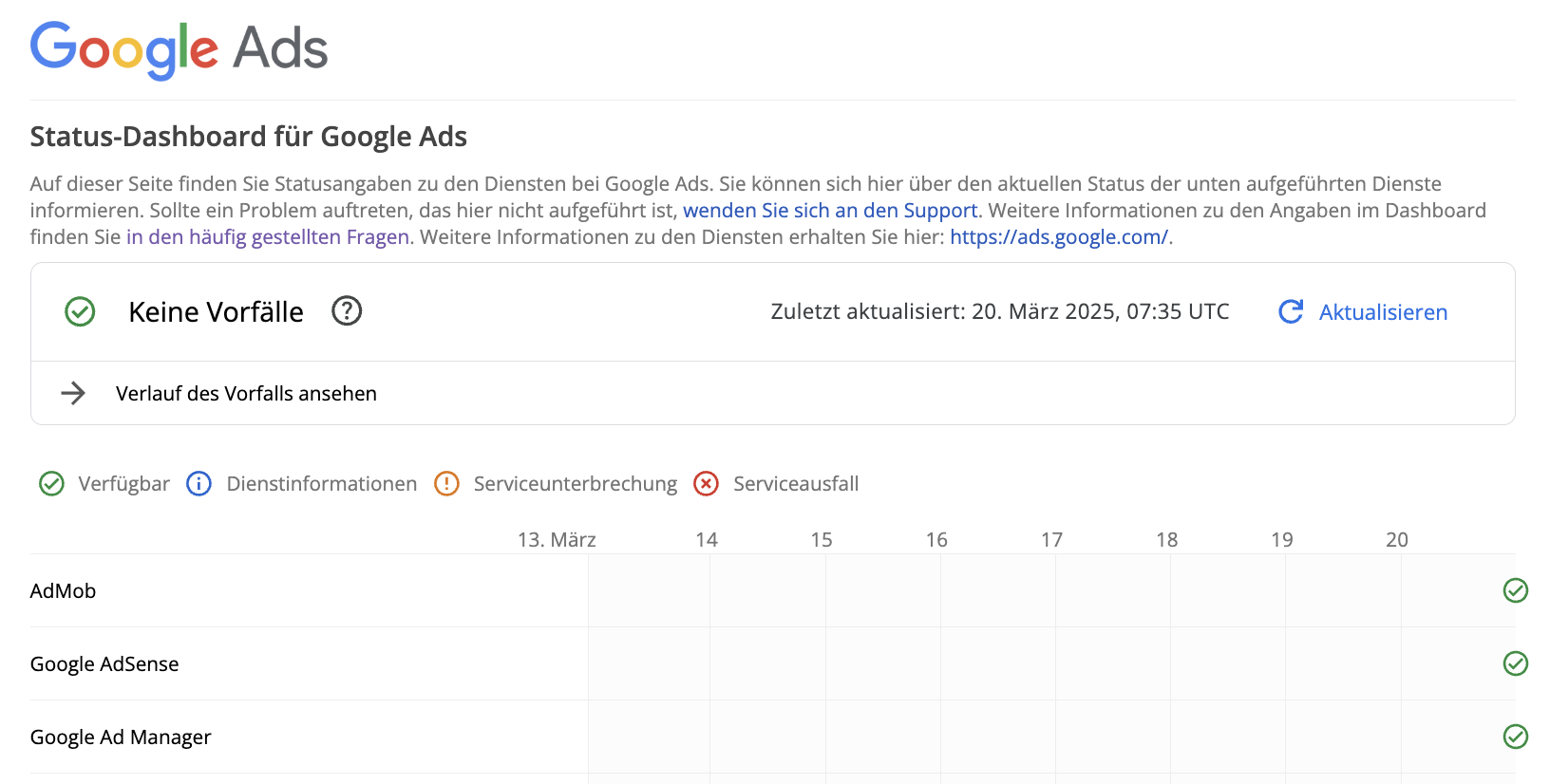Click the '13. März' date column header
1550x784 pixels.
pyautogui.click(x=557, y=539)
